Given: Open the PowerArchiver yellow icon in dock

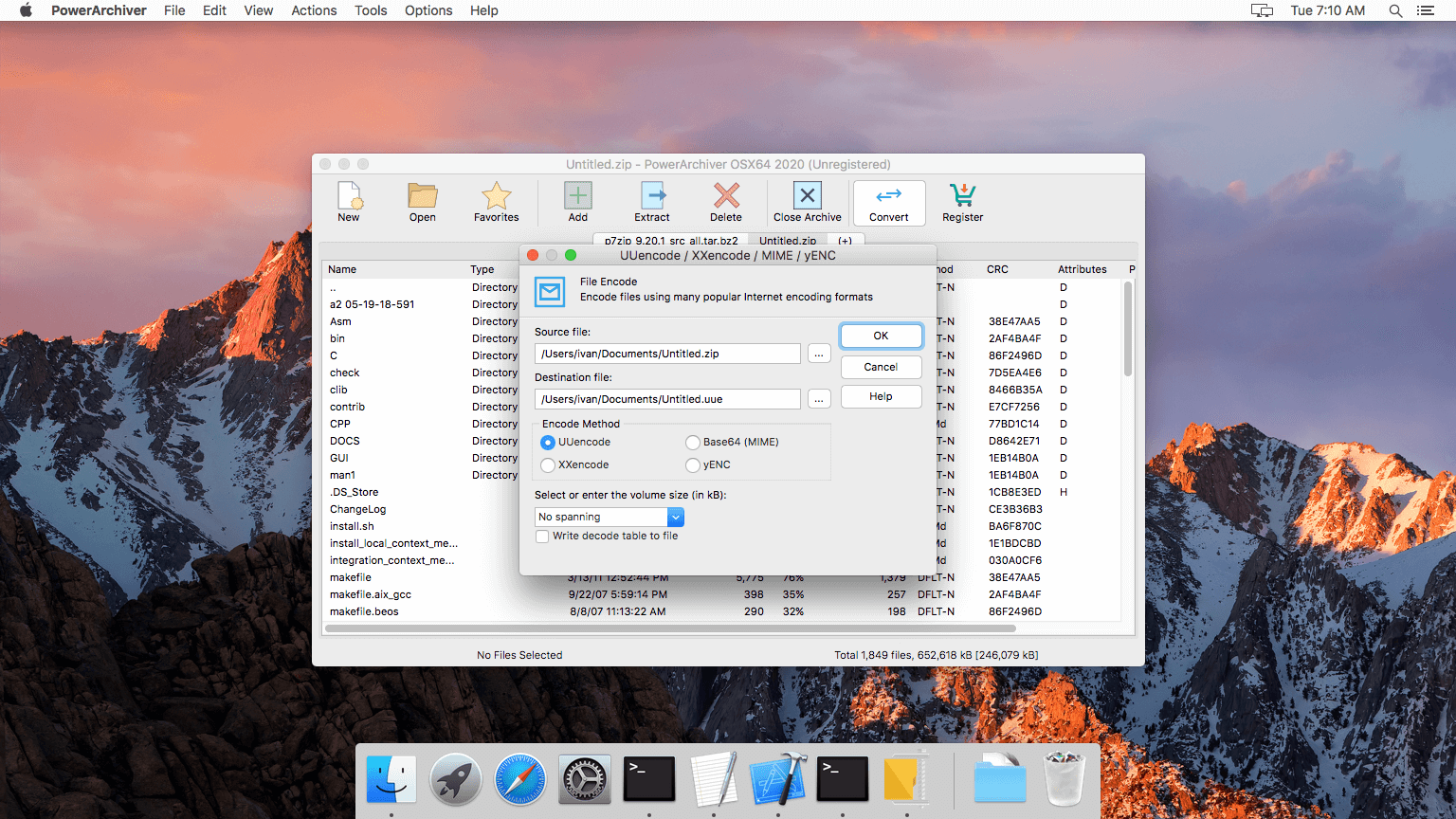Looking at the screenshot, I should coord(907,779).
